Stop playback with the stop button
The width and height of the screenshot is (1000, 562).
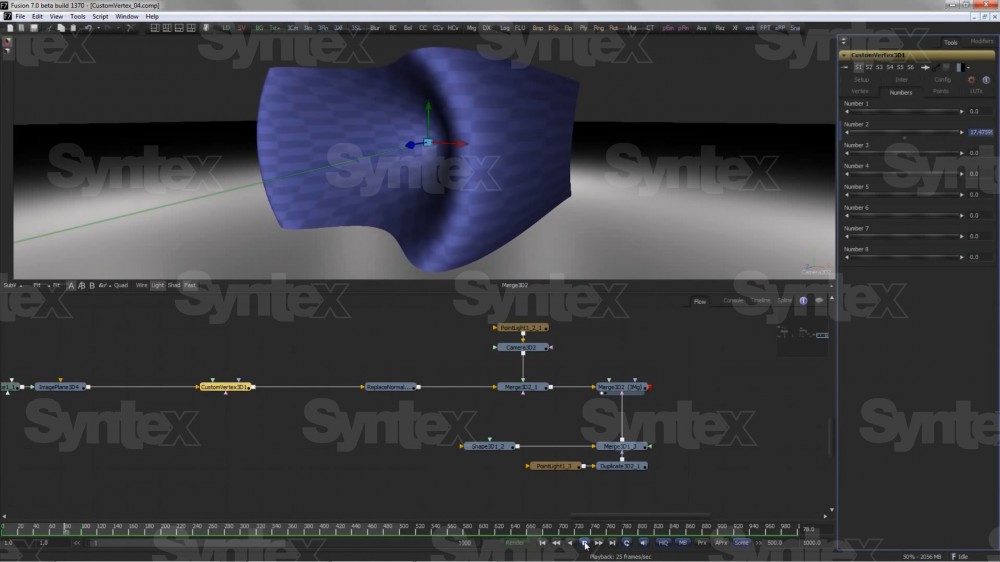[584, 542]
